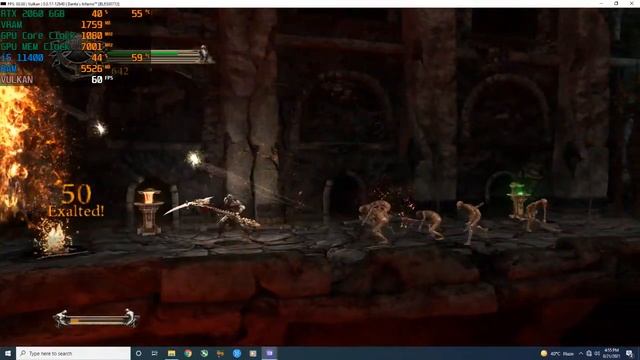This screenshot has width=640, height=360.
Task: Click the '1759' VRAM usage value
Action: point(91,24)
